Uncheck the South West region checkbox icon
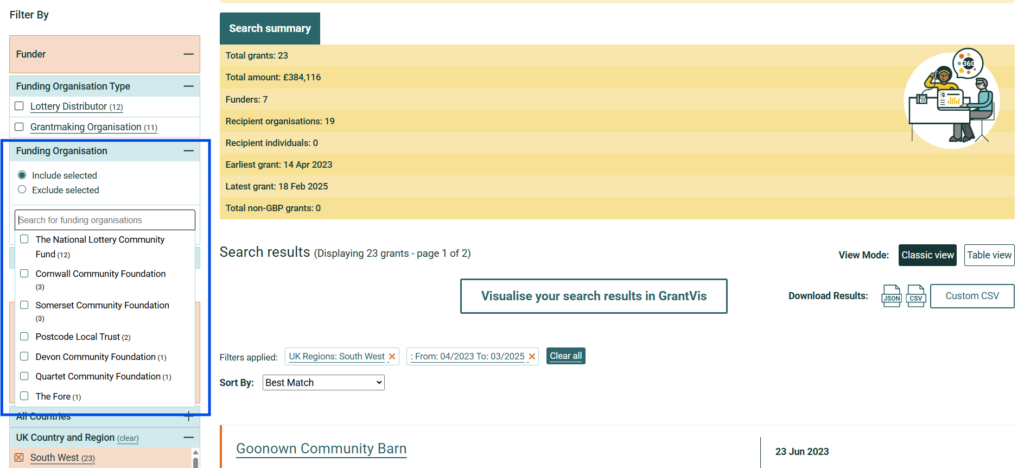 [19, 458]
